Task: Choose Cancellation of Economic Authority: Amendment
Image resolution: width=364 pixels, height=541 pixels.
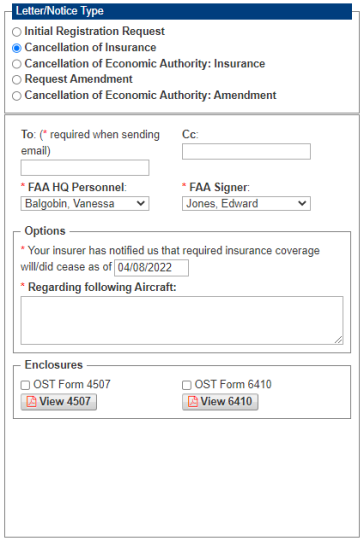Action: click(17, 96)
